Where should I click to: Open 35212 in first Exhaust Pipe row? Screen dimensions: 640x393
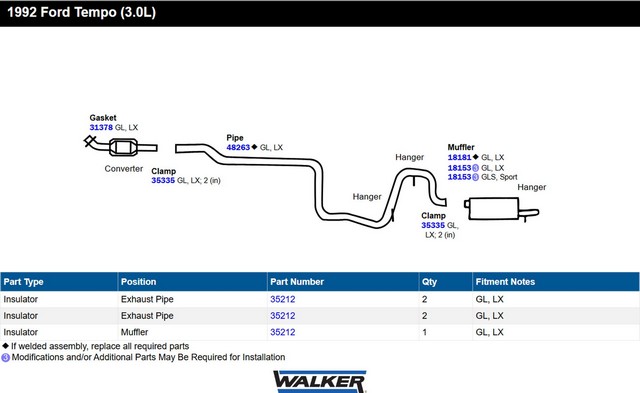click(x=282, y=299)
